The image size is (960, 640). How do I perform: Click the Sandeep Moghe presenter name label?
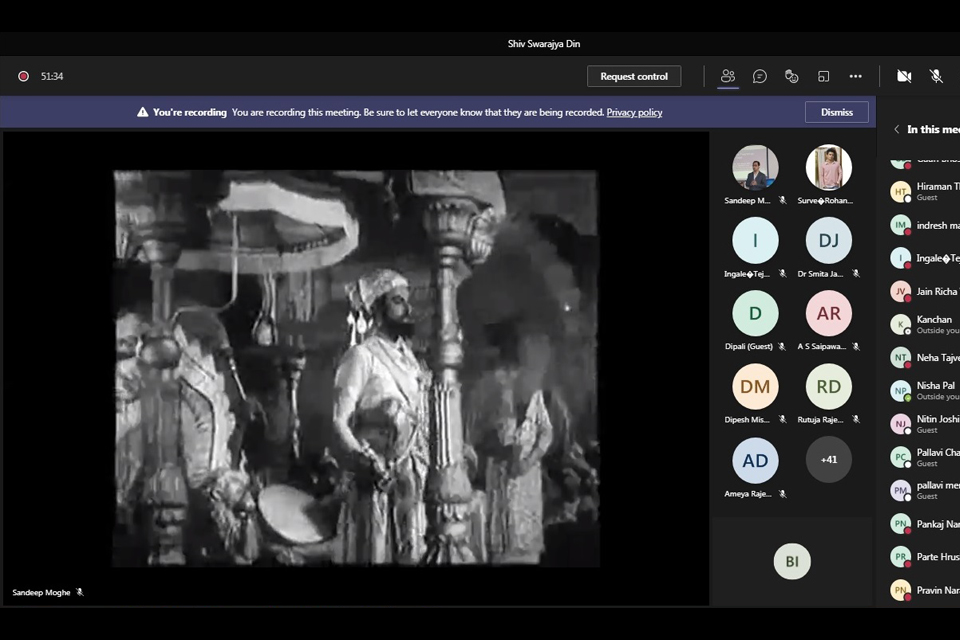[x=41, y=592]
